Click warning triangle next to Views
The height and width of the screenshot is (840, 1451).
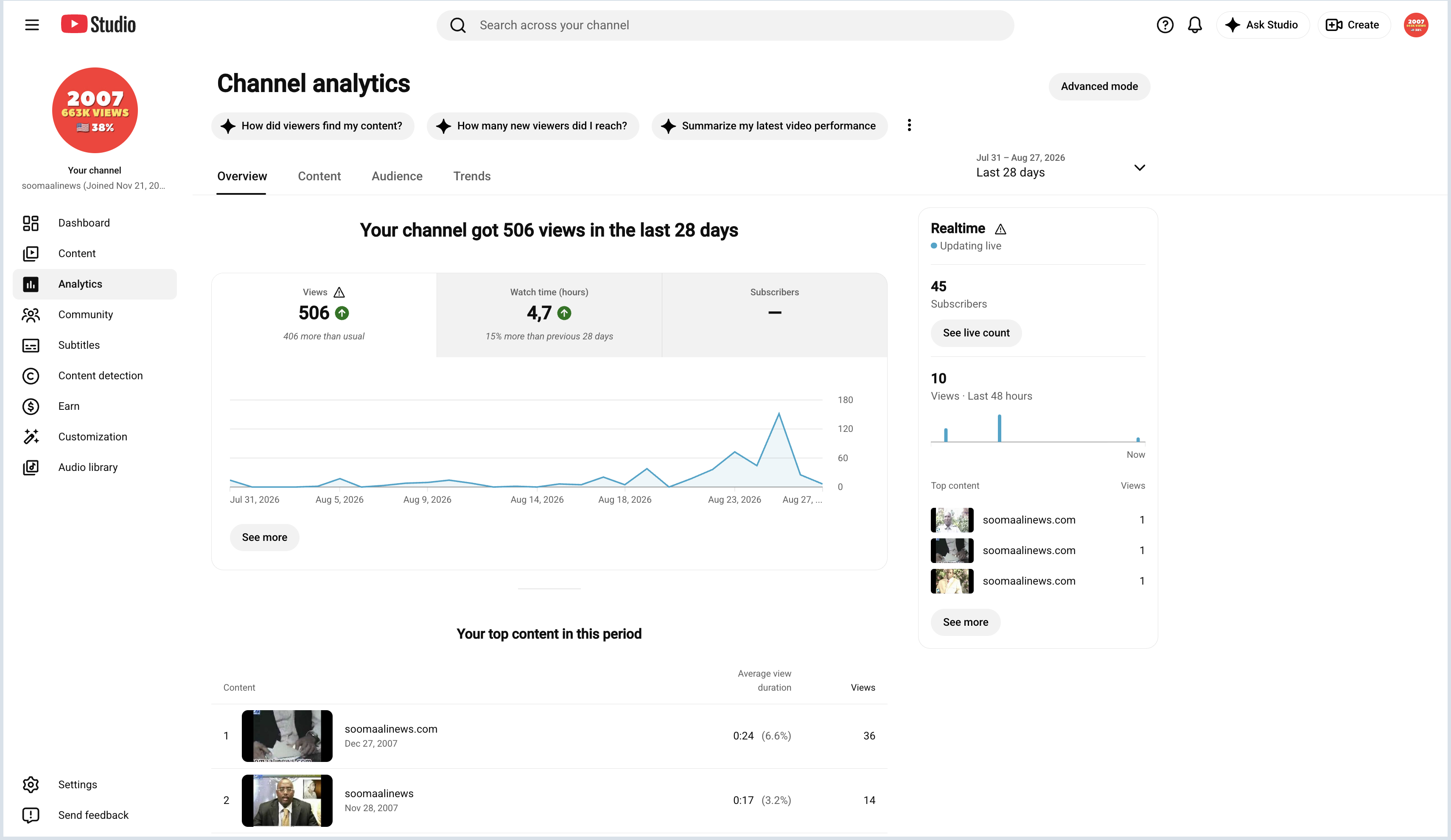point(339,292)
